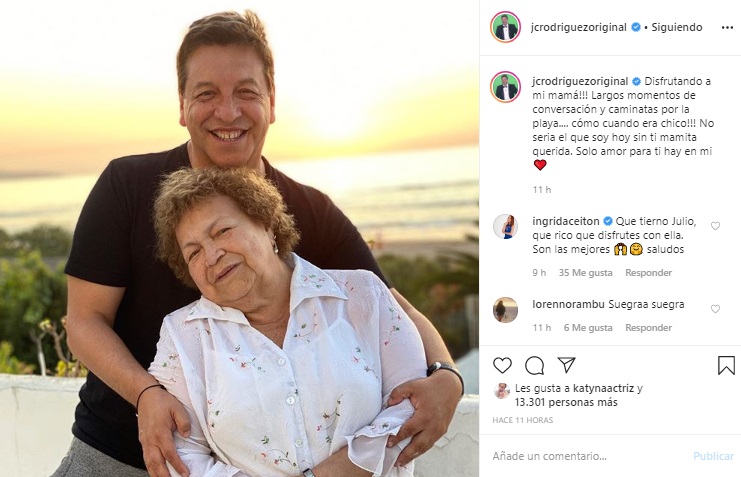Open the three-dot more options menu

727,27
